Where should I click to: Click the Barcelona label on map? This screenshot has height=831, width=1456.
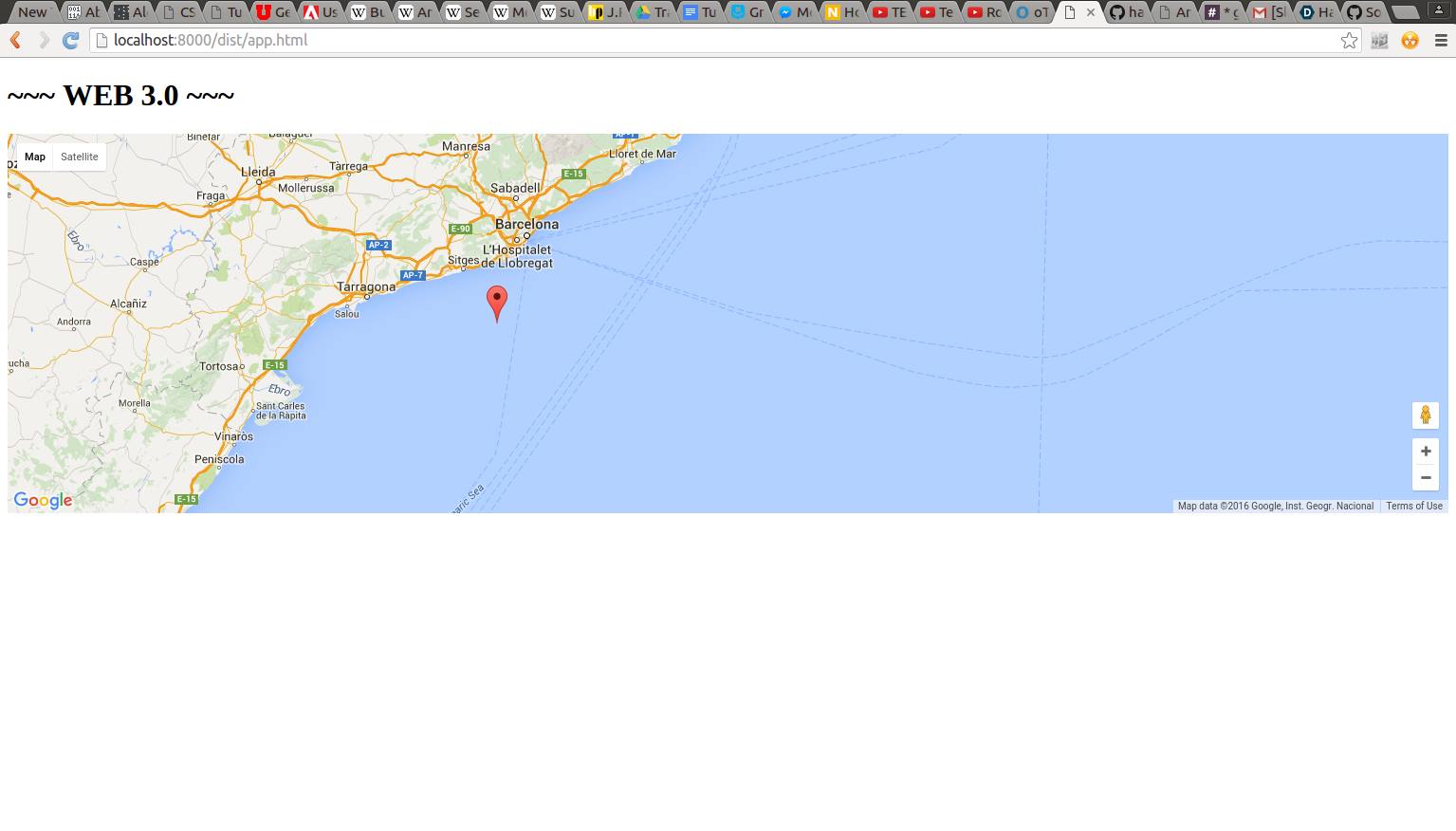[x=526, y=225]
